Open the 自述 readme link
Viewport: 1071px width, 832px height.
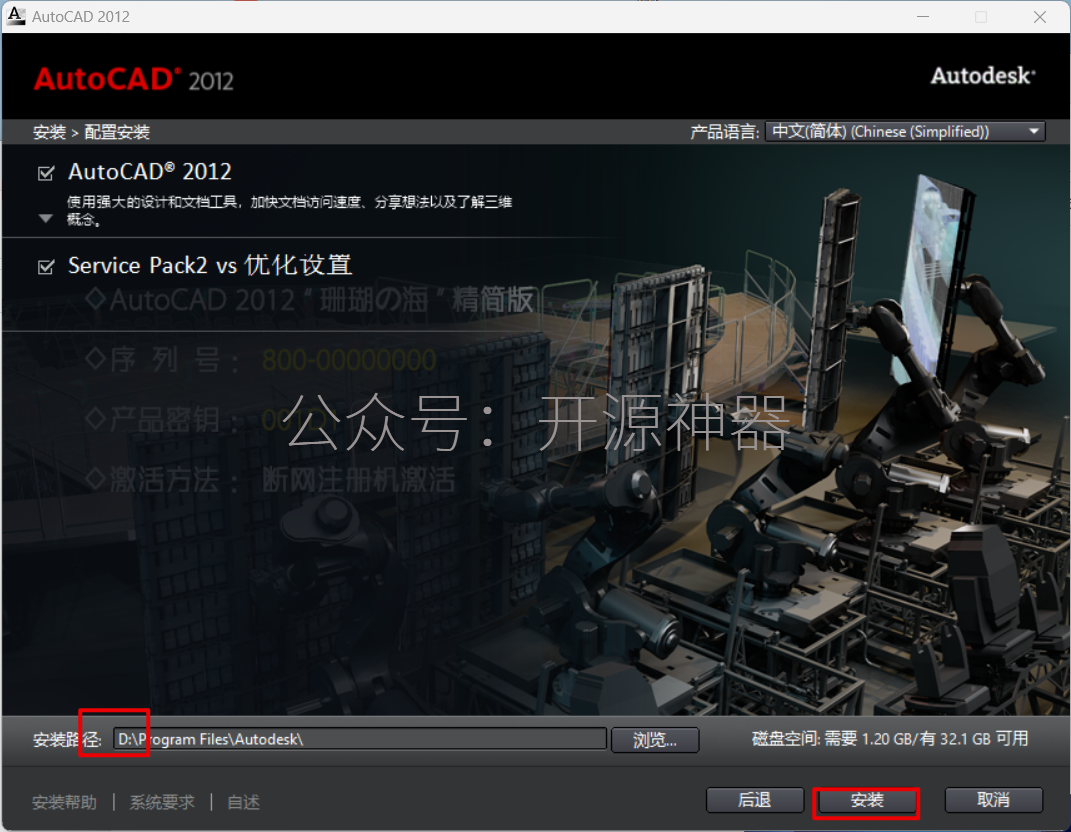point(243,802)
